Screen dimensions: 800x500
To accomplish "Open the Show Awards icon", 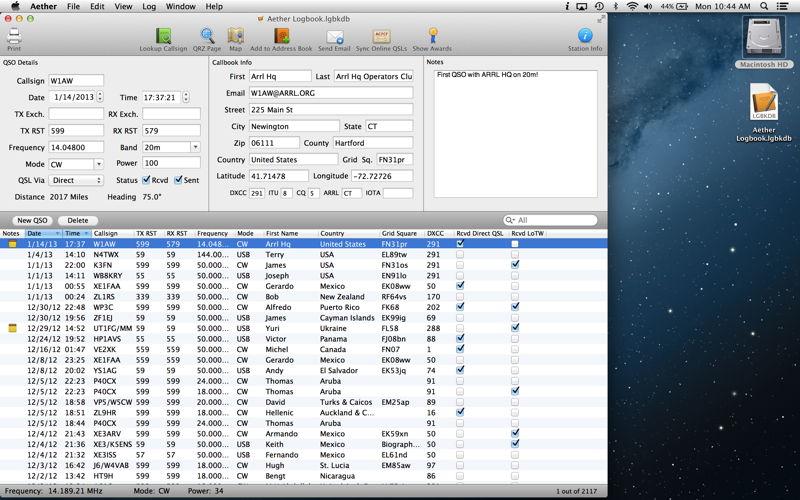I will [432, 37].
